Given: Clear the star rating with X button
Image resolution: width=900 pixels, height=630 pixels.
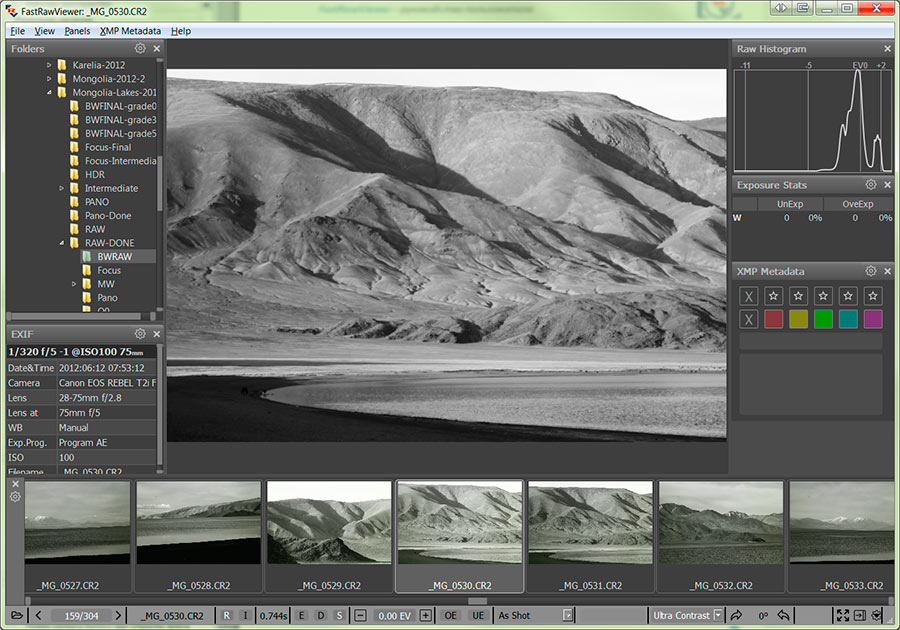Looking at the screenshot, I should pyautogui.click(x=748, y=296).
